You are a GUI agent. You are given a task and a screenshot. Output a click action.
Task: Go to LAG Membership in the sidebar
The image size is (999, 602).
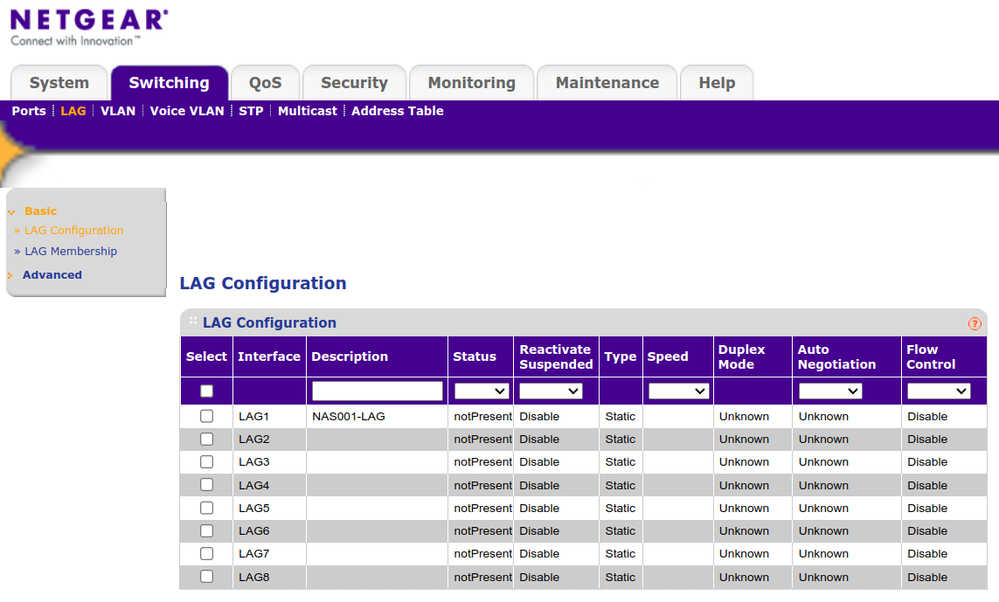tap(71, 251)
